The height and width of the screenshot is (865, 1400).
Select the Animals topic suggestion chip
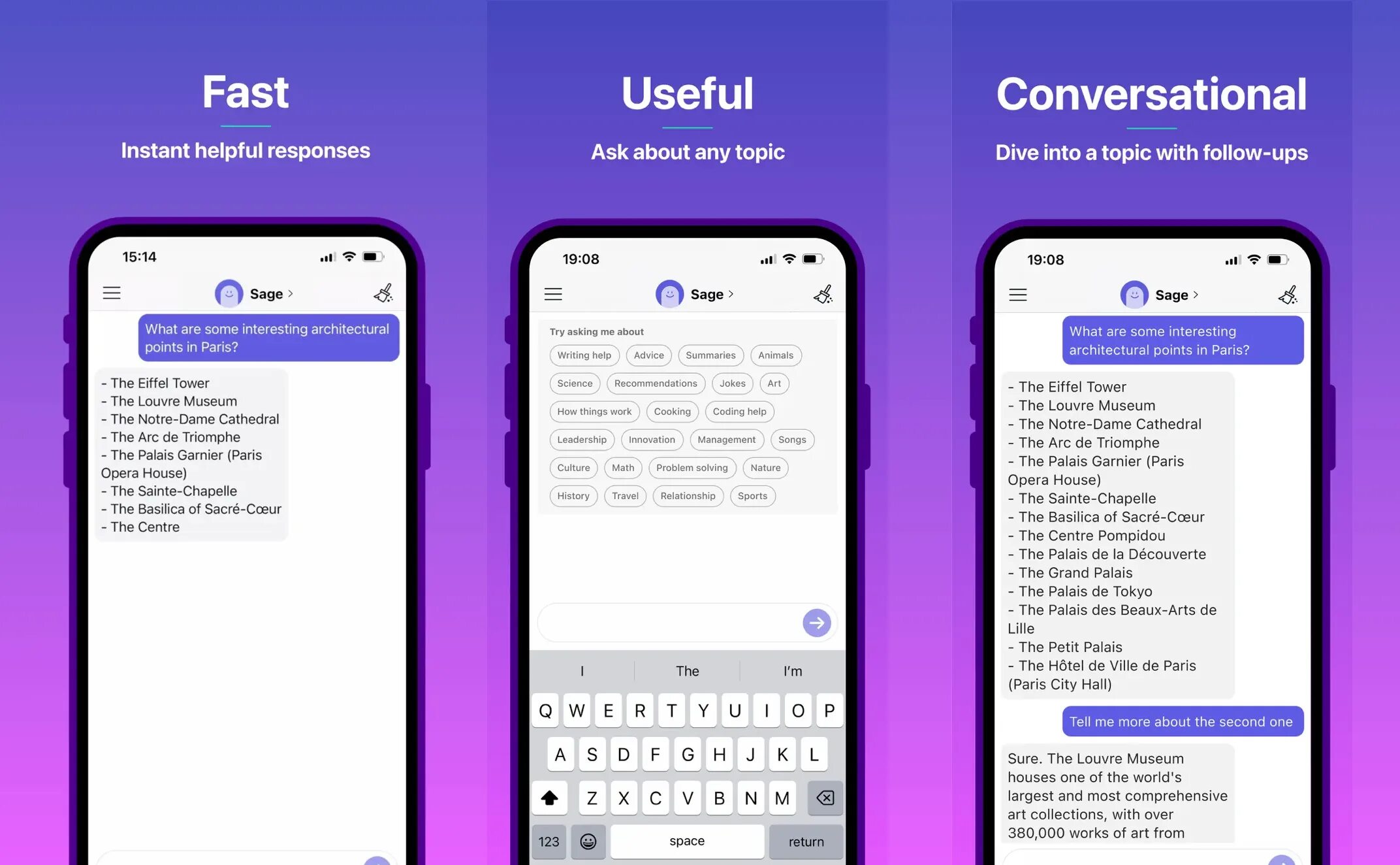(x=775, y=354)
